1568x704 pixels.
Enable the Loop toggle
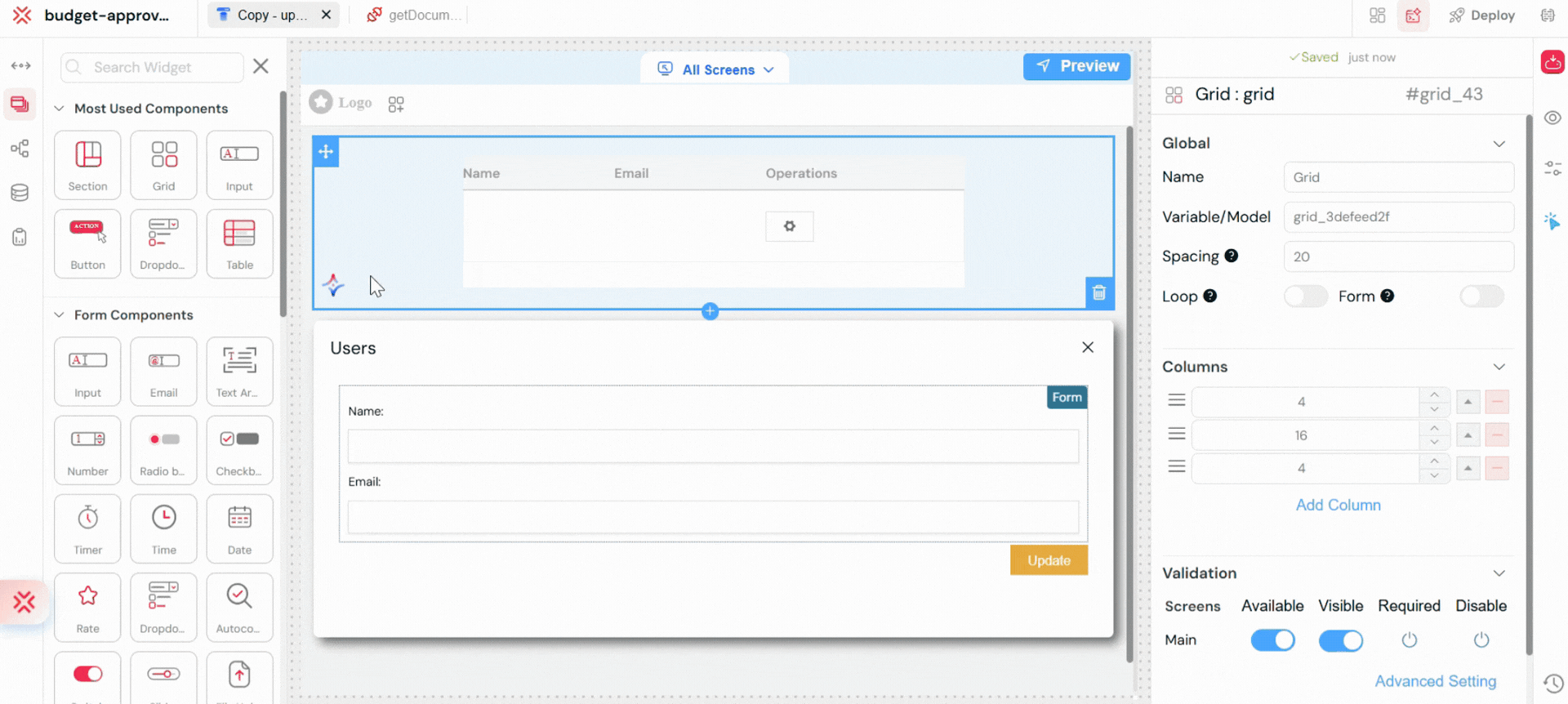pyautogui.click(x=1305, y=296)
